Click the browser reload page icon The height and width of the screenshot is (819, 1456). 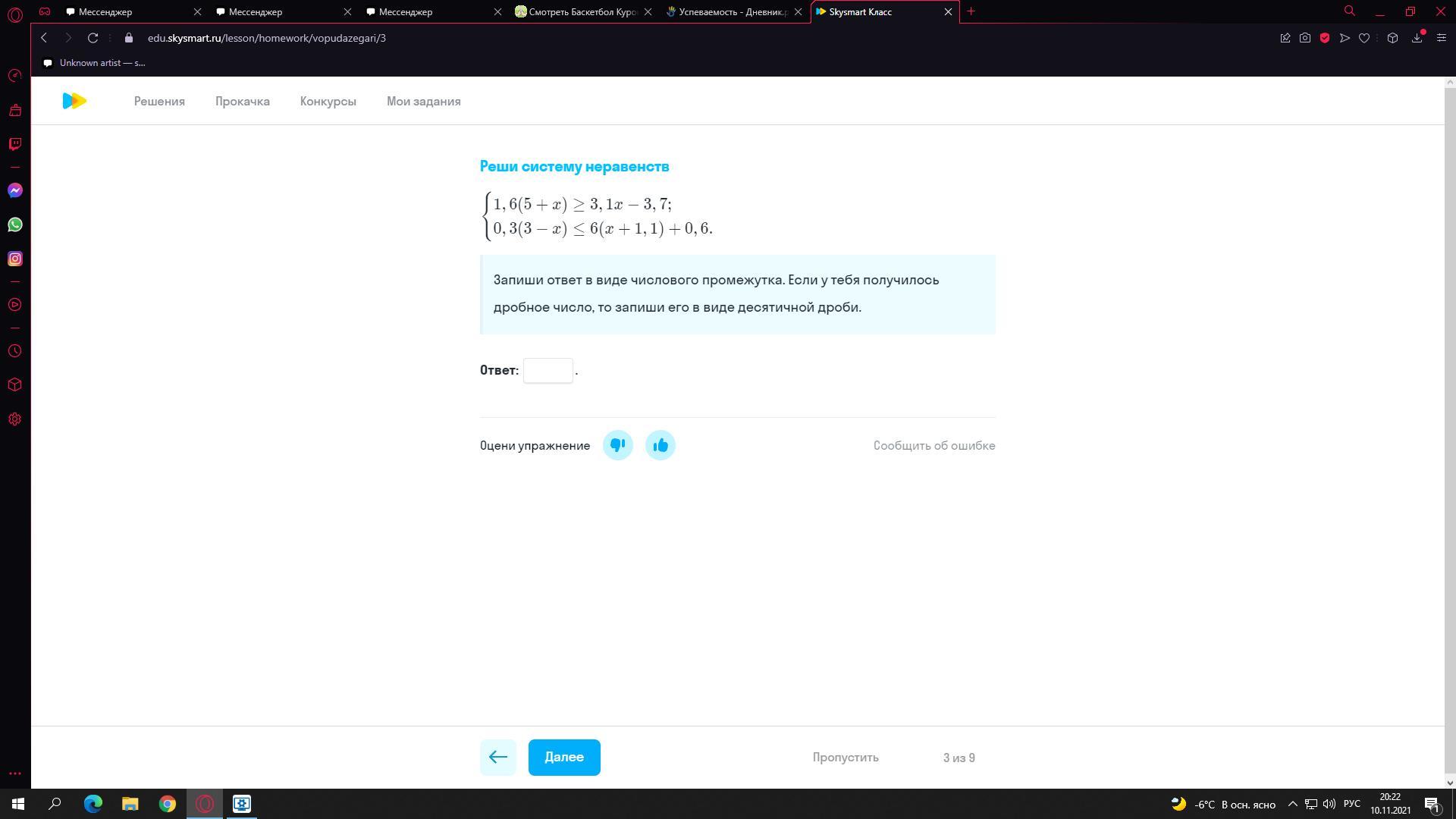click(x=93, y=38)
